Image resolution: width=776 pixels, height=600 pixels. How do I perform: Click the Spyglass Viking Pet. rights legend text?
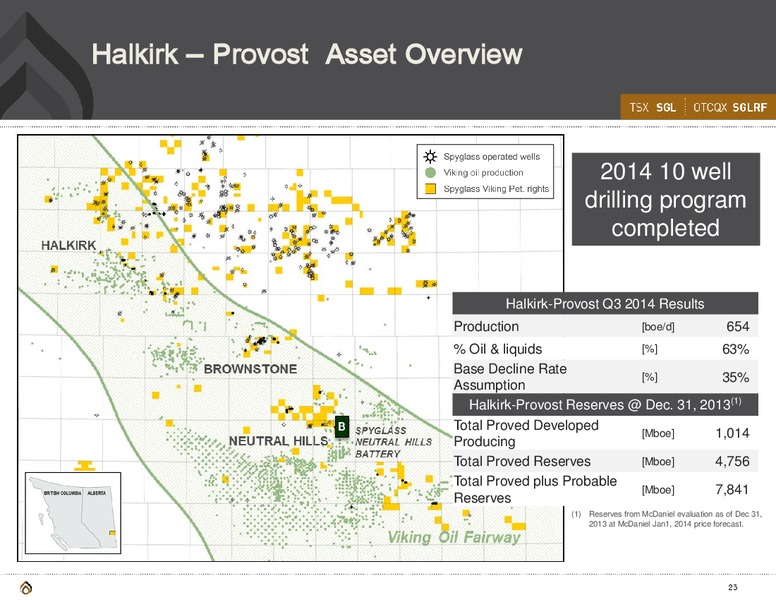(x=496, y=189)
